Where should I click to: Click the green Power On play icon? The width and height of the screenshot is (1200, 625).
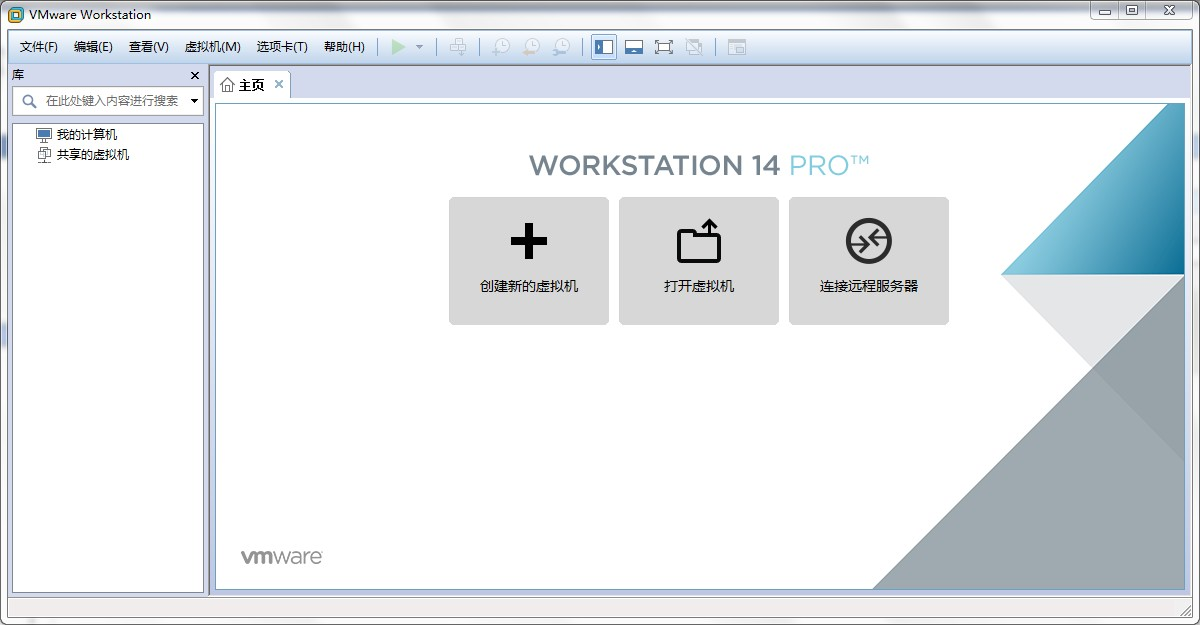[x=399, y=47]
